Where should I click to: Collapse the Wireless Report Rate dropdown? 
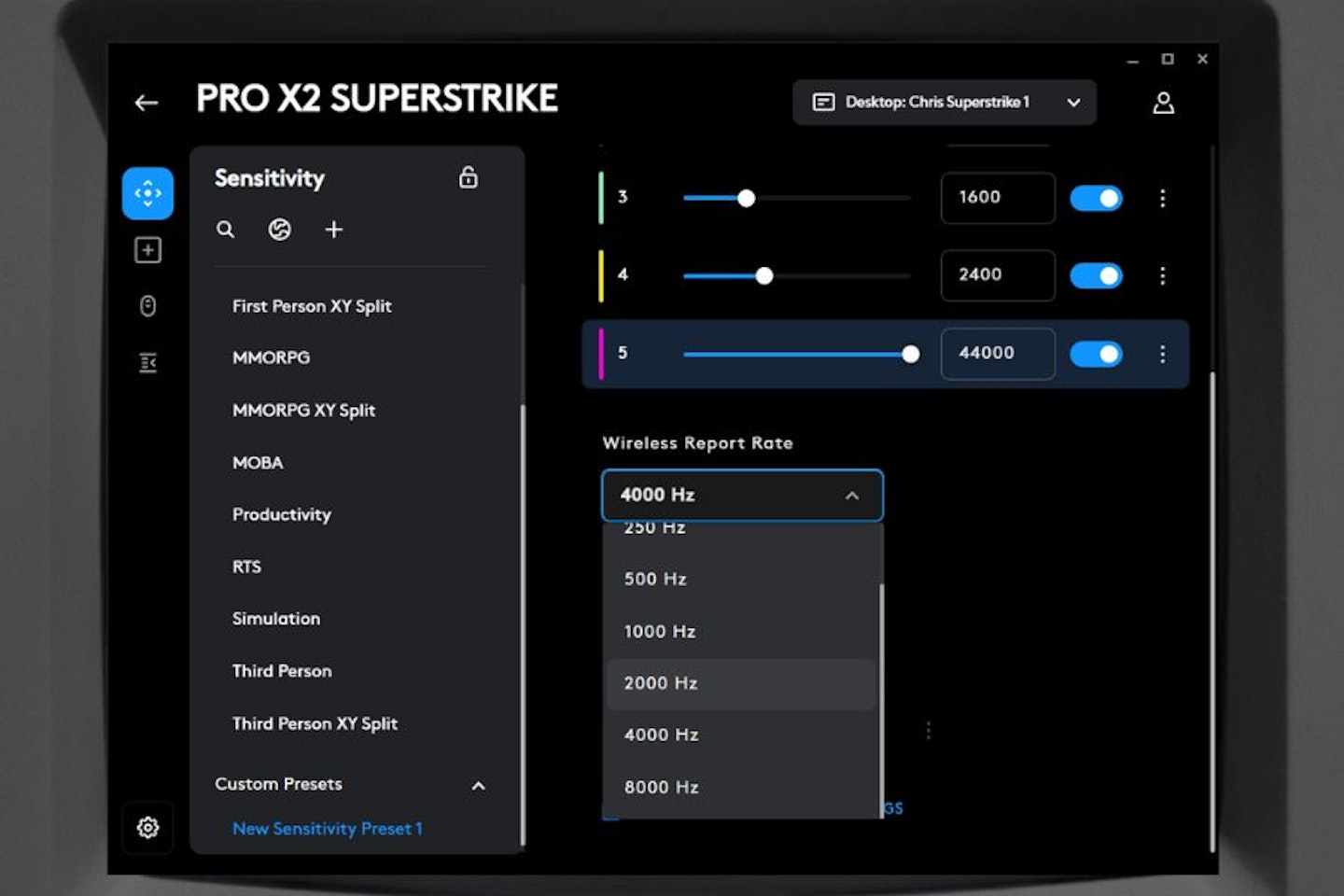(850, 495)
